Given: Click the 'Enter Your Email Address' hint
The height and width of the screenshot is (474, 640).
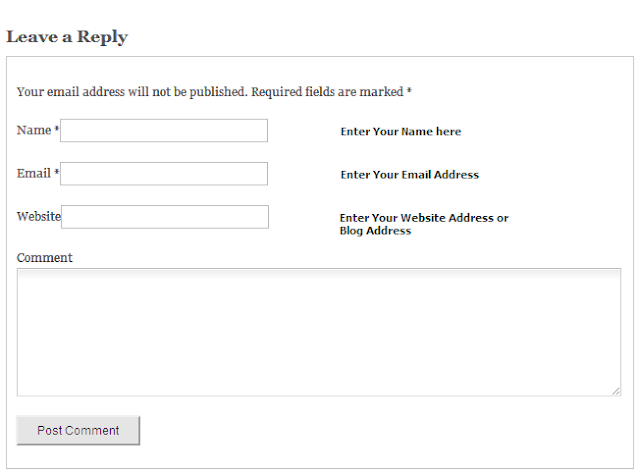Looking at the screenshot, I should [409, 174].
